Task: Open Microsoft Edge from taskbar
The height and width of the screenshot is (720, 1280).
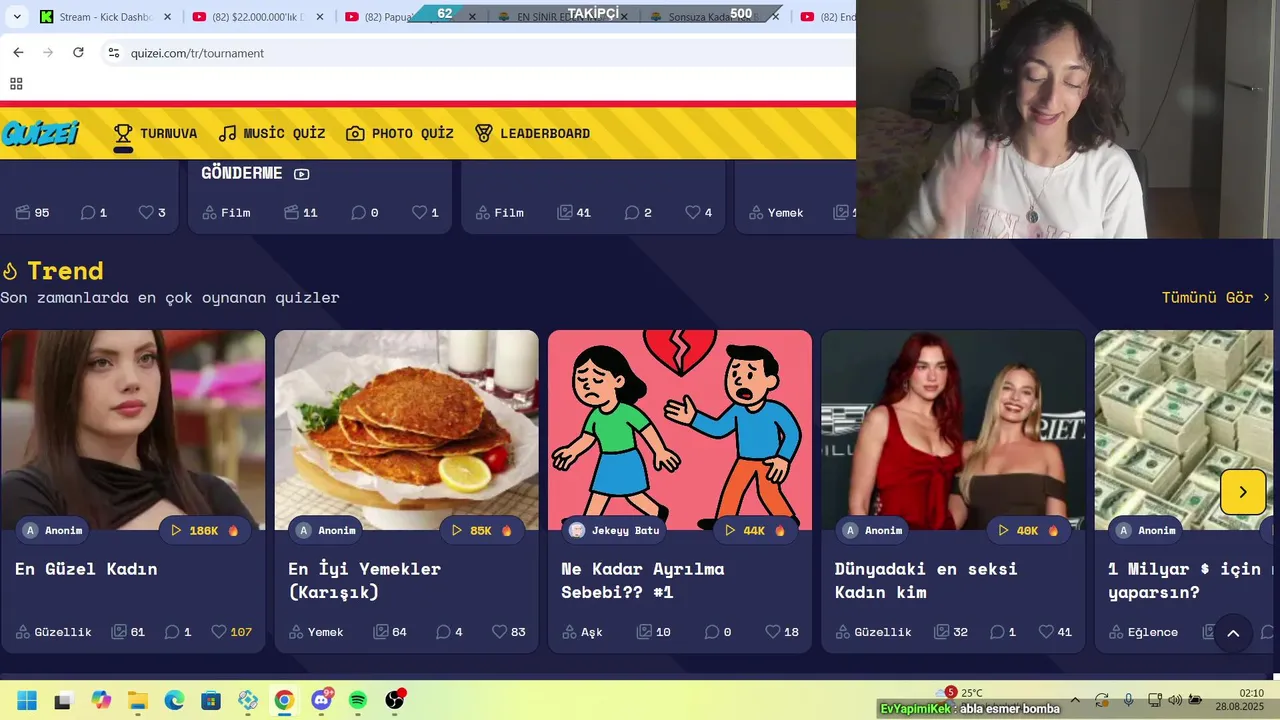Action: (174, 700)
